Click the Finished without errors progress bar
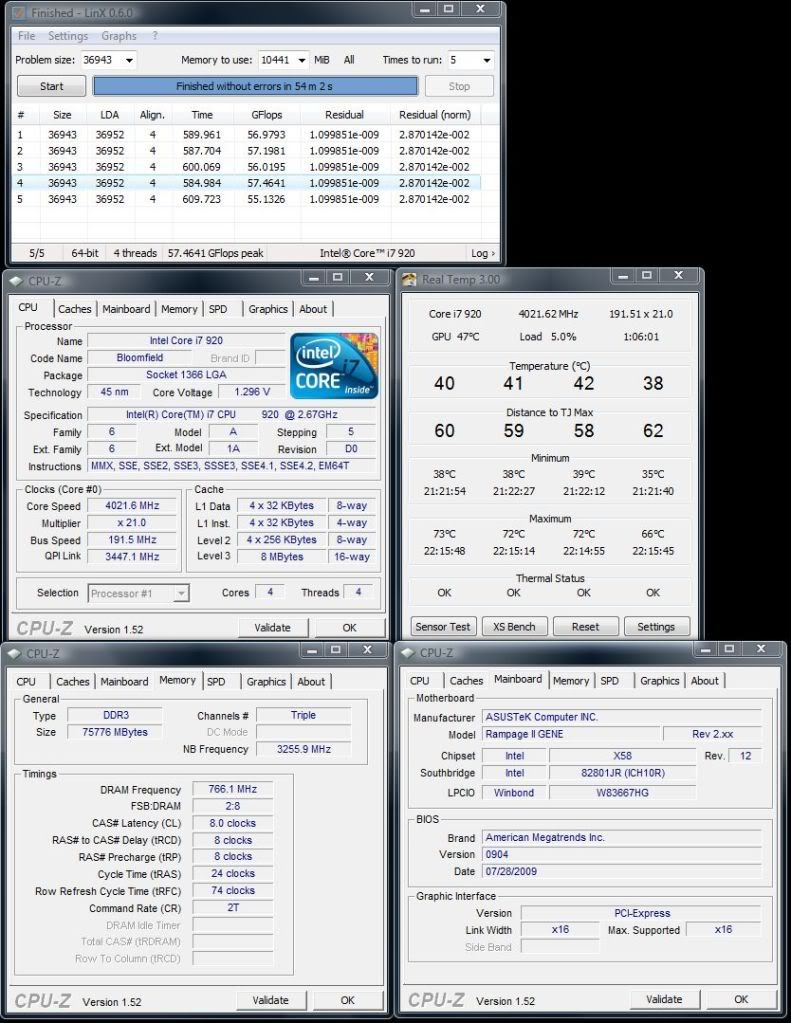The width and height of the screenshot is (791, 1023). 255,86
